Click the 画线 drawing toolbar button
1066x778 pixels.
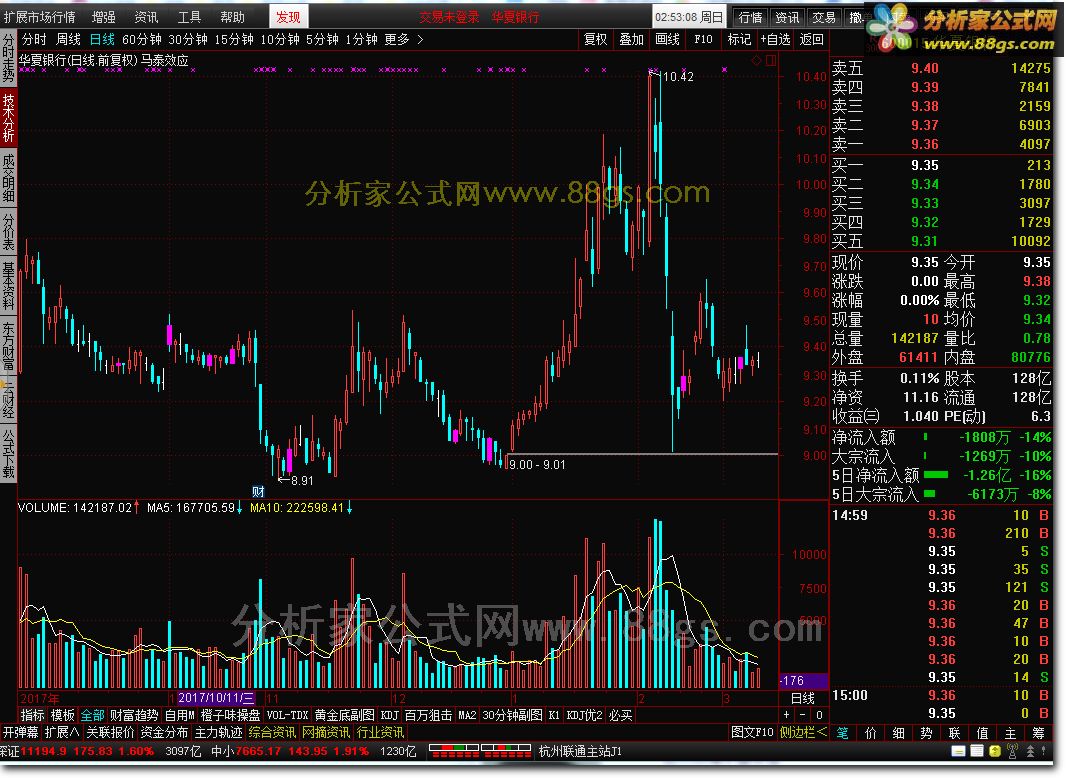(668, 39)
